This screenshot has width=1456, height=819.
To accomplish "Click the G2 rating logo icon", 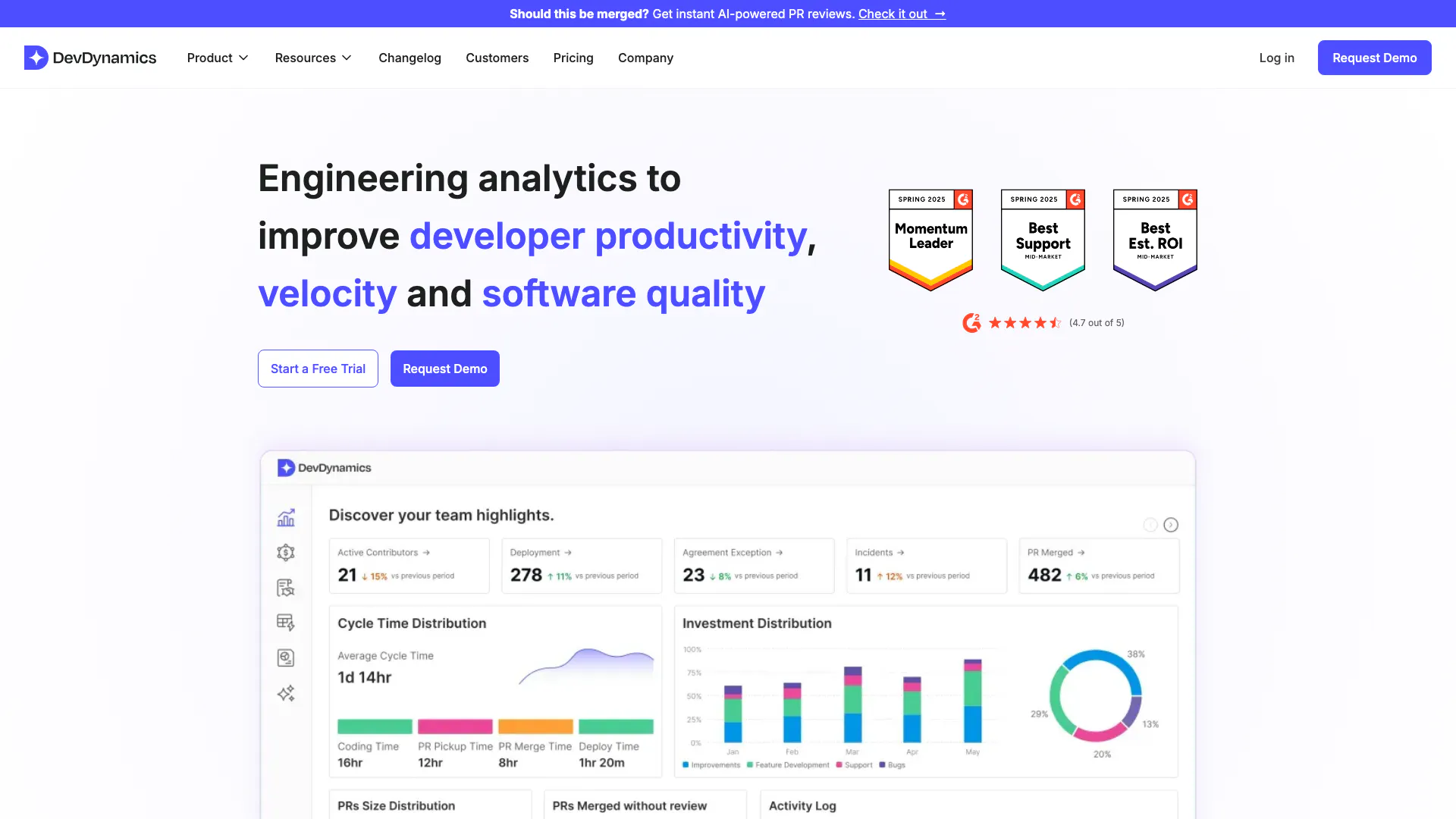I will 971,323.
